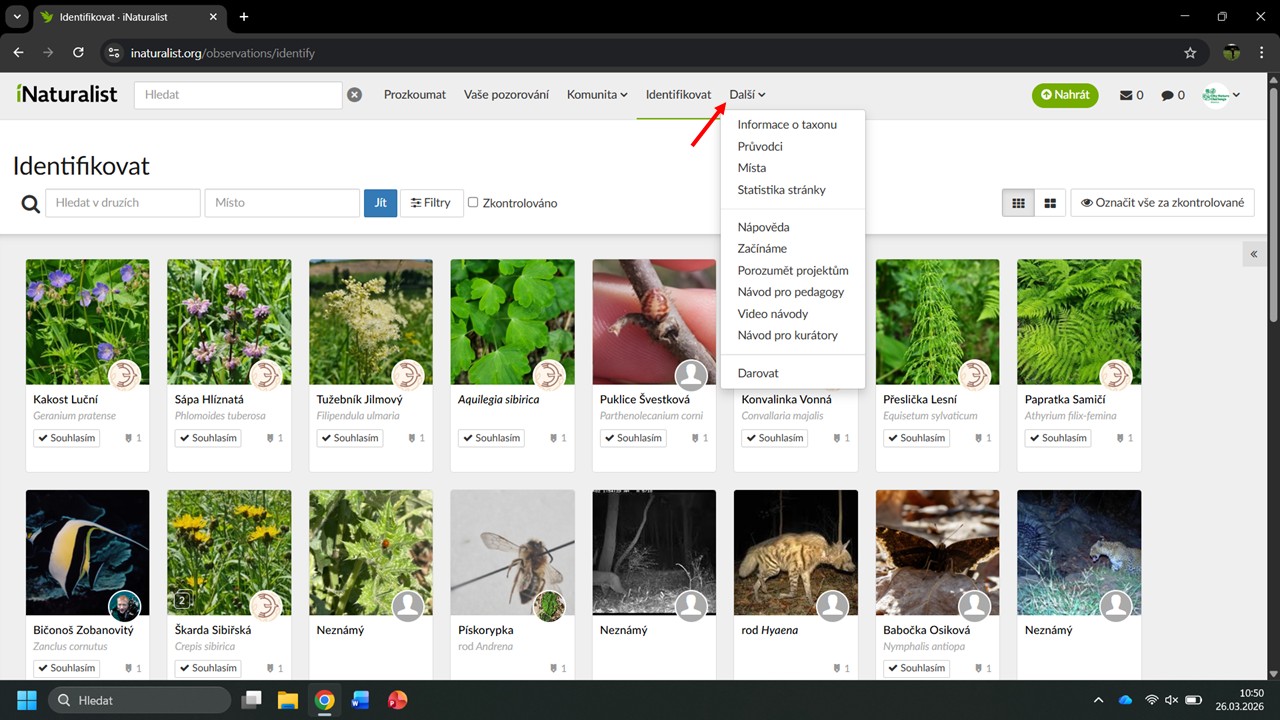
Task: Click the blue Jít button
Action: coord(380,203)
